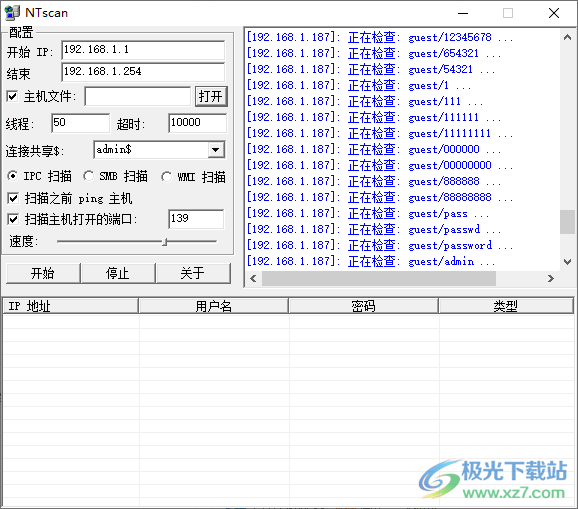Screen dimensions: 578x509
Task: Click the 类型 column header
Action: pyautogui.click(x=506, y=306)
